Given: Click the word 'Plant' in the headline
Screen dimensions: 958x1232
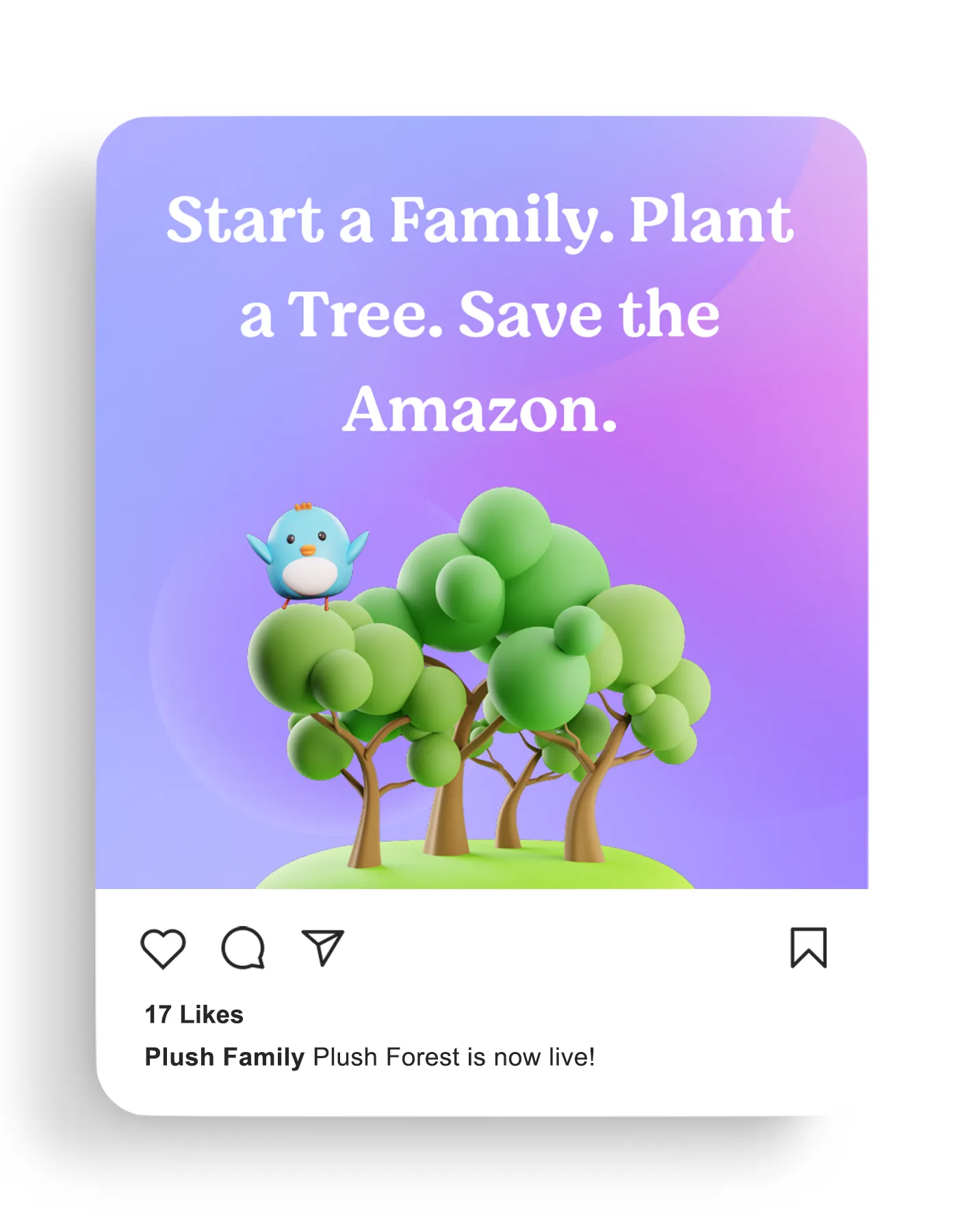Looking at the screenshot, I should click(711, 219).
